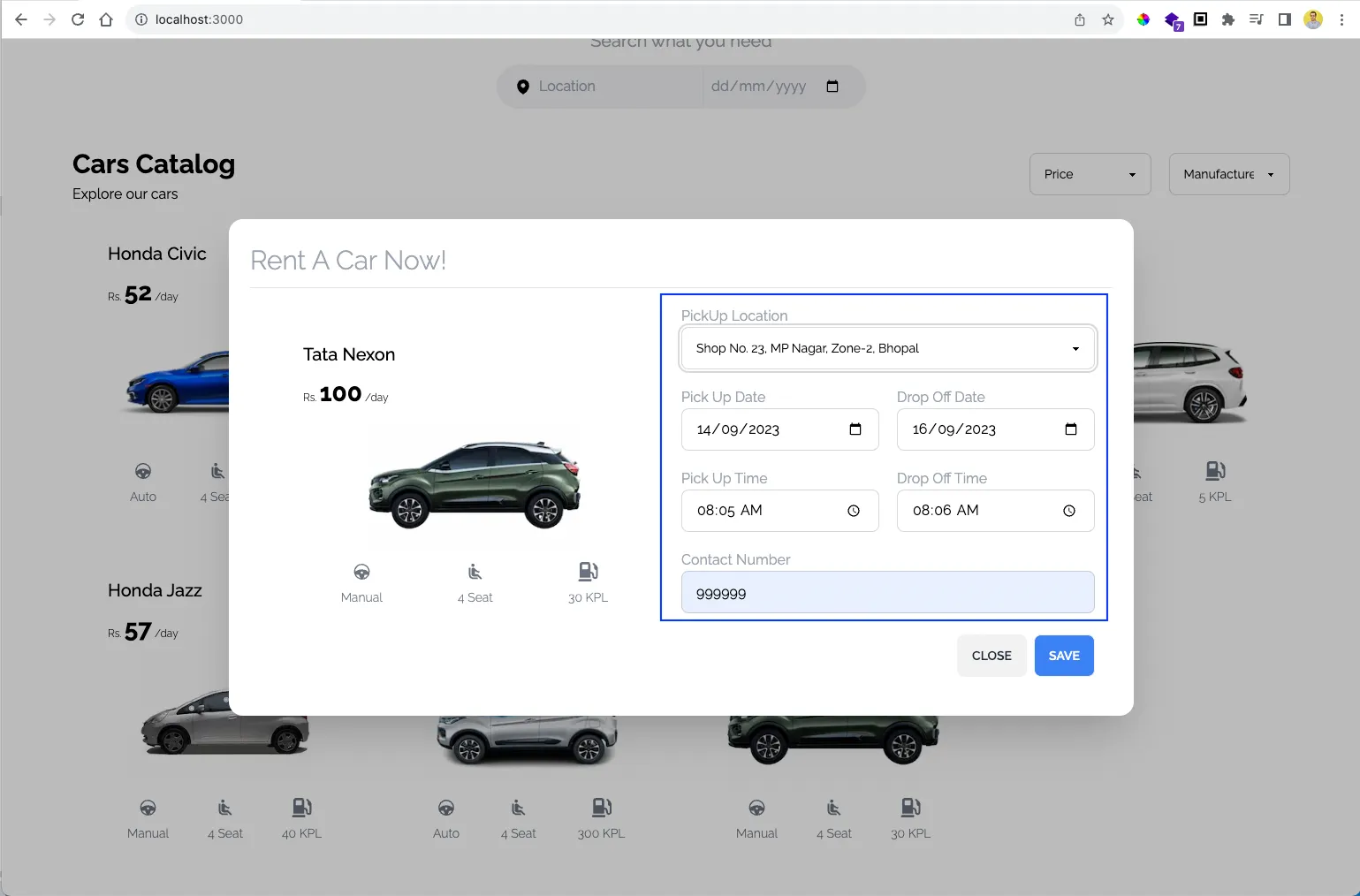Open the Price filter dropdown
This screenshot has height=896, width=1360.
[1090, 174]
